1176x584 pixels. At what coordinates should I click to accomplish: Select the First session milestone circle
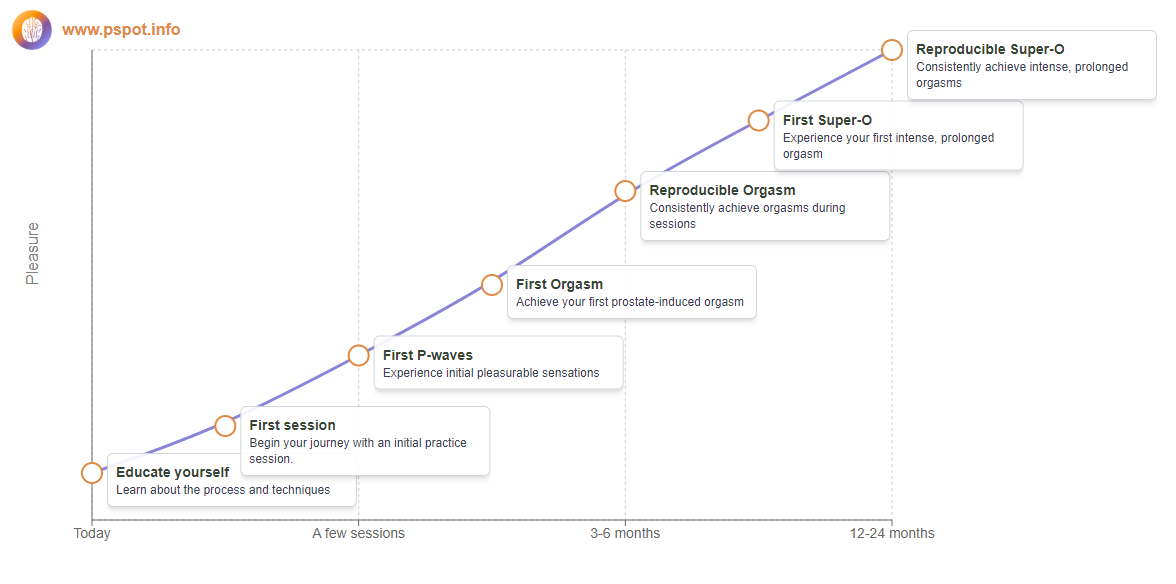pos(225,426)
